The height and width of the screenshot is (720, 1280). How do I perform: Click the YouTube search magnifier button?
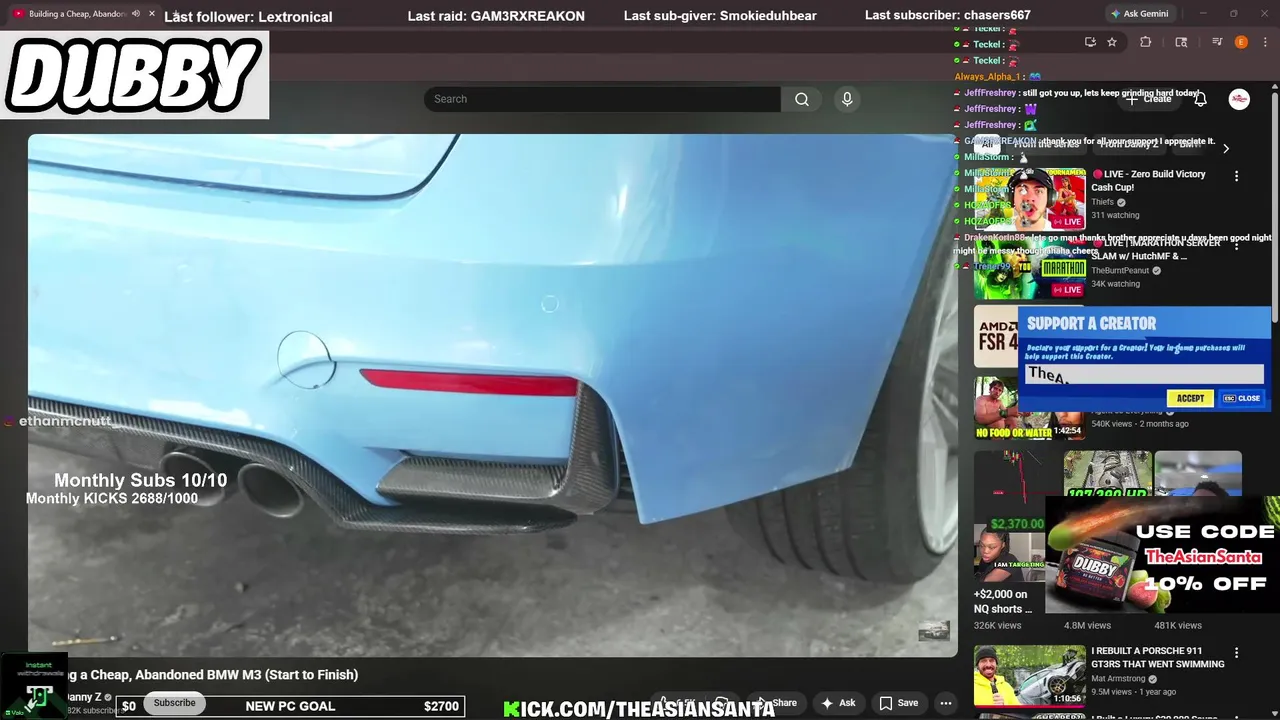point(802,99)
